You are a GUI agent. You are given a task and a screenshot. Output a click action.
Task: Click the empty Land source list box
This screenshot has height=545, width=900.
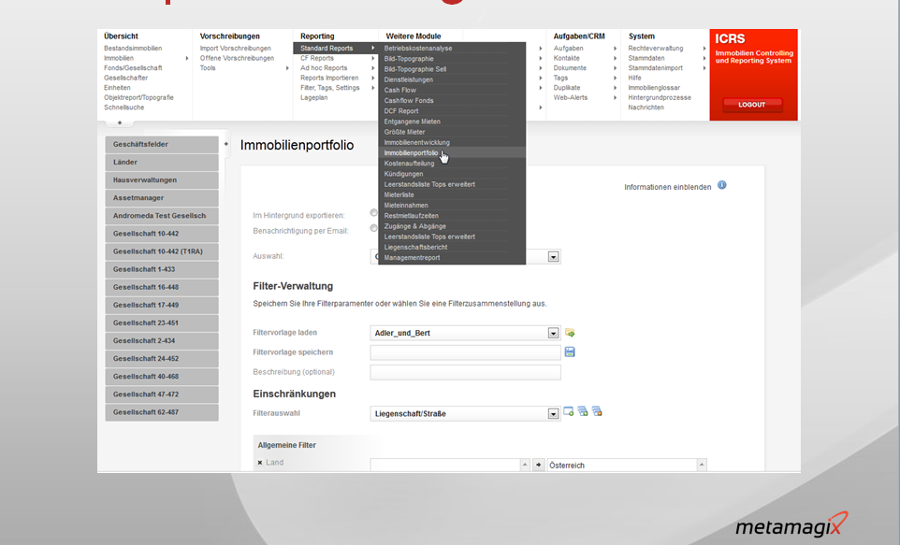click(x=445, y=465)
